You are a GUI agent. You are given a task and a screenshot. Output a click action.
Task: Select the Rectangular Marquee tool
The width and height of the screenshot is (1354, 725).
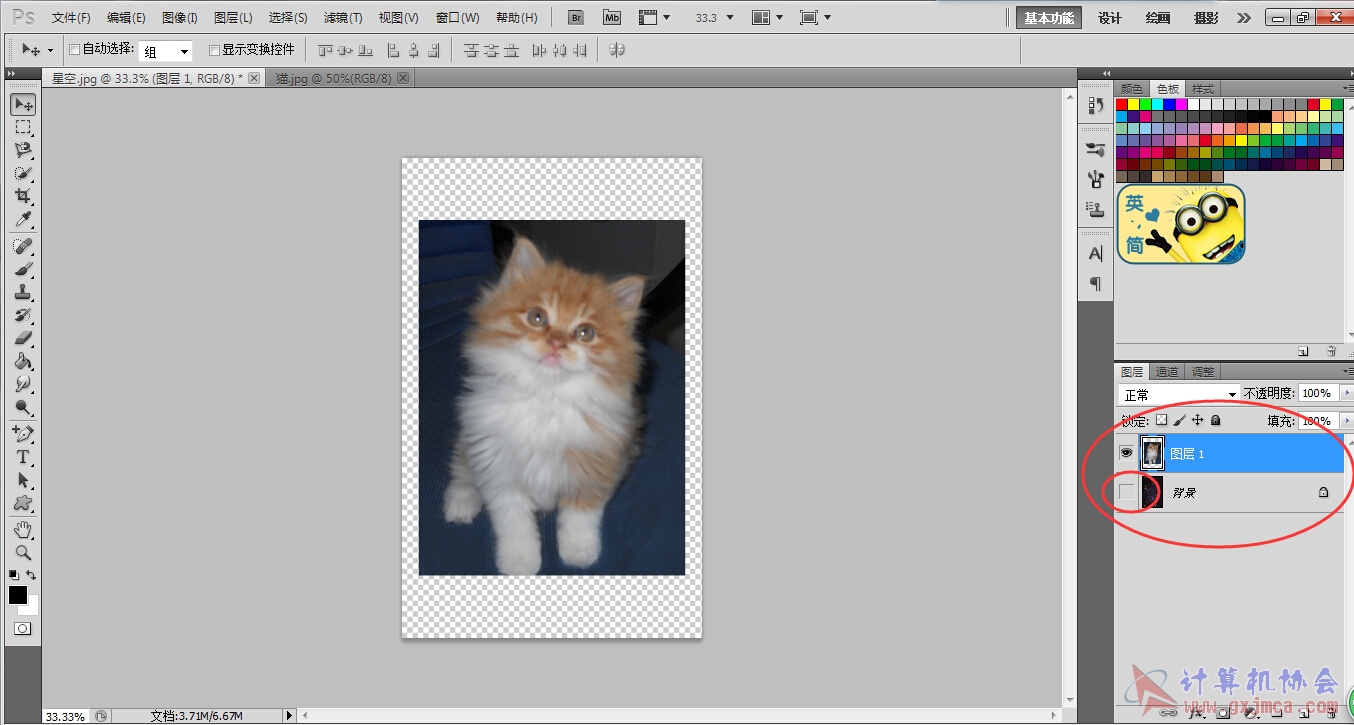[x=23, y=127]
